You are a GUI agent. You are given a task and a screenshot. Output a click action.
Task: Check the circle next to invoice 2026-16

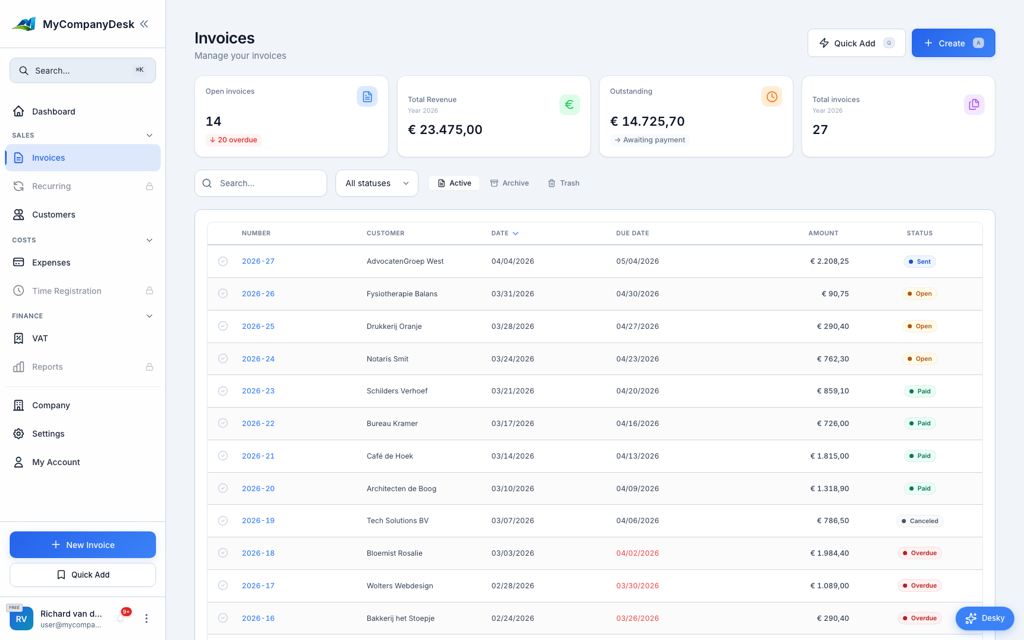tap(223, 618)
